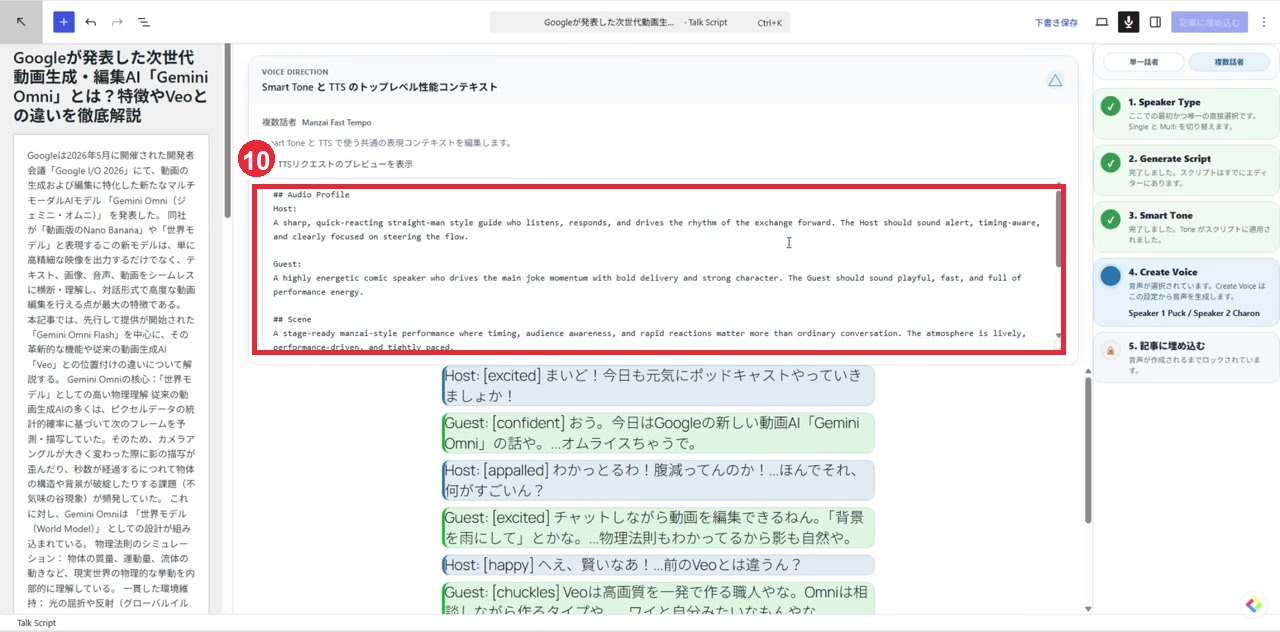
Task: Click the blue circle for Create Voice
Action: 1110,276
